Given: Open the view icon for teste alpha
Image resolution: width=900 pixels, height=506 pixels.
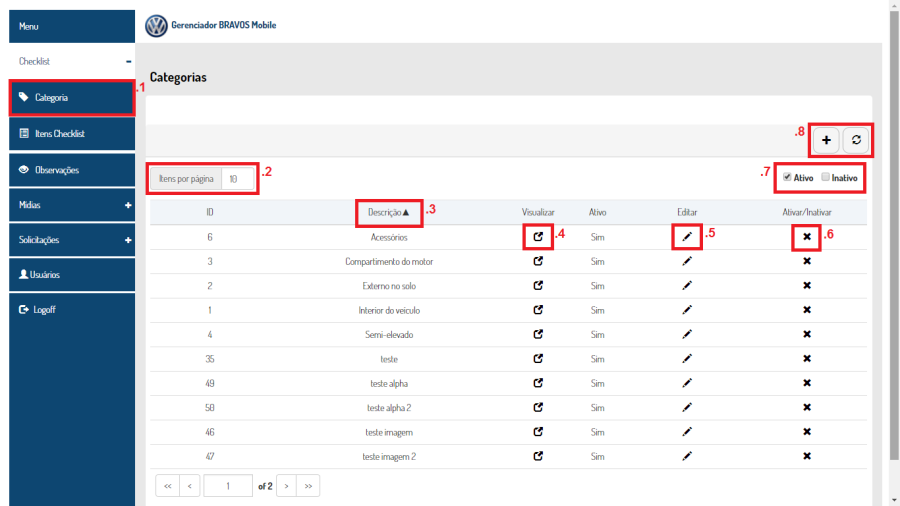Looking at the screenshot, I should point(539,383).
